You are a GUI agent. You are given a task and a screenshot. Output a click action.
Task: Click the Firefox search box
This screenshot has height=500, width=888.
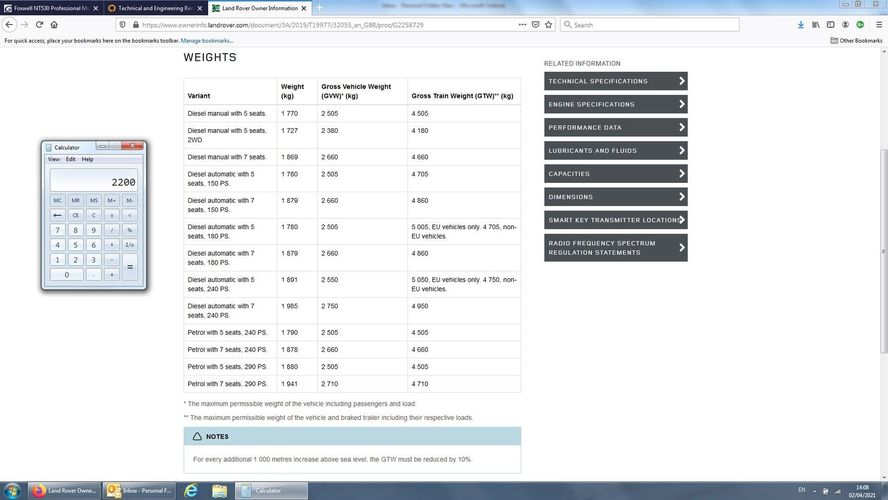coord(650,25)
